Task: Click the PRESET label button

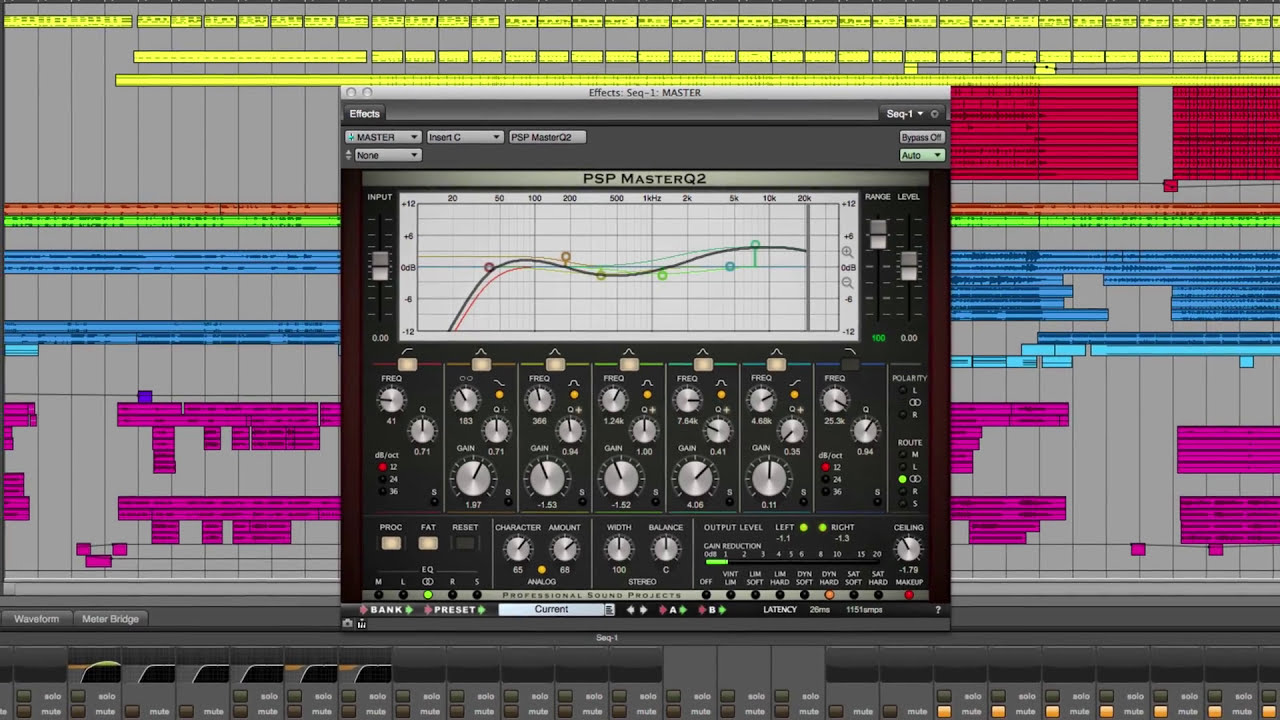Action: point(455,610)
